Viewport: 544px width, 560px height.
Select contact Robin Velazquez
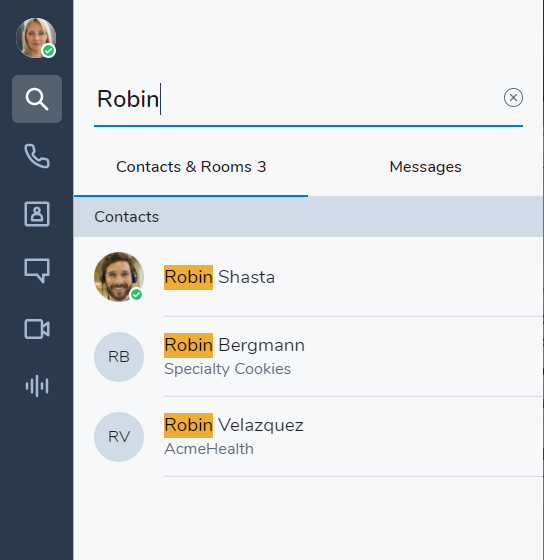tap(308, 436)
